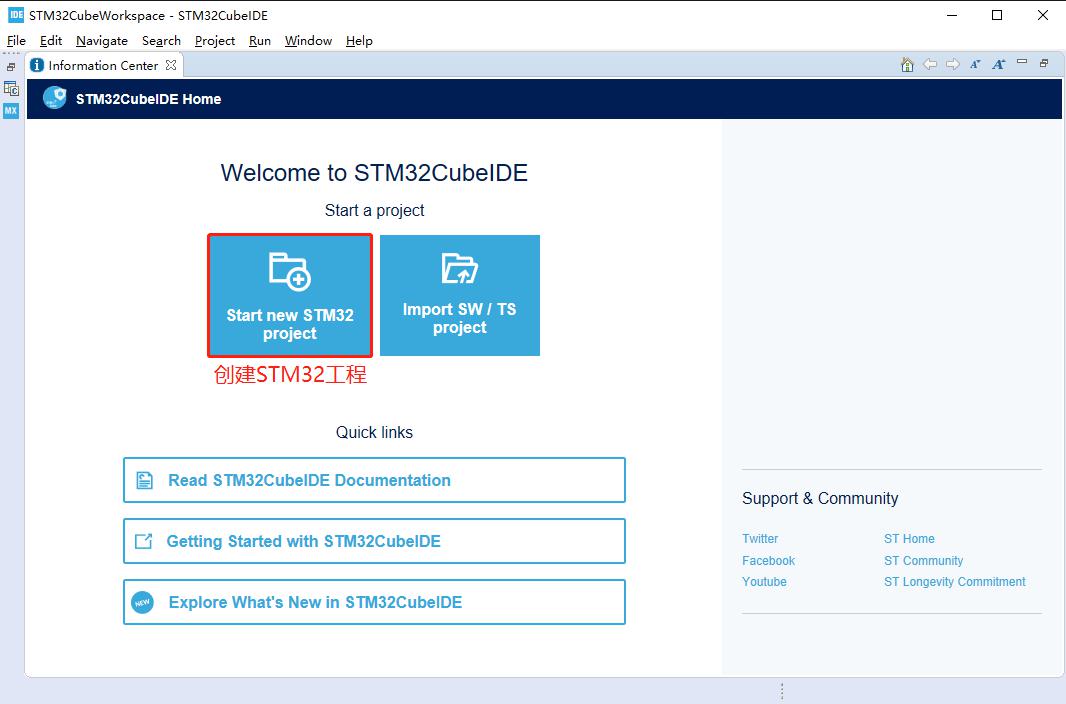Open the Help menu
This screenshot has height=704, width=1066.
pyautogui.click(x=359, y=41)
